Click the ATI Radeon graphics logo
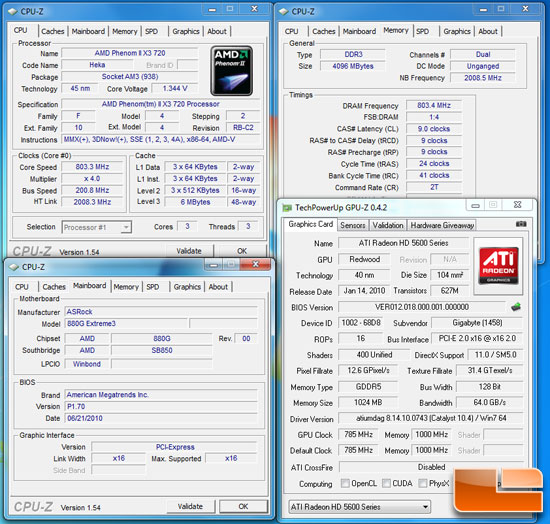The width and height of the screenshot is (550, 524). click(498, 265)
